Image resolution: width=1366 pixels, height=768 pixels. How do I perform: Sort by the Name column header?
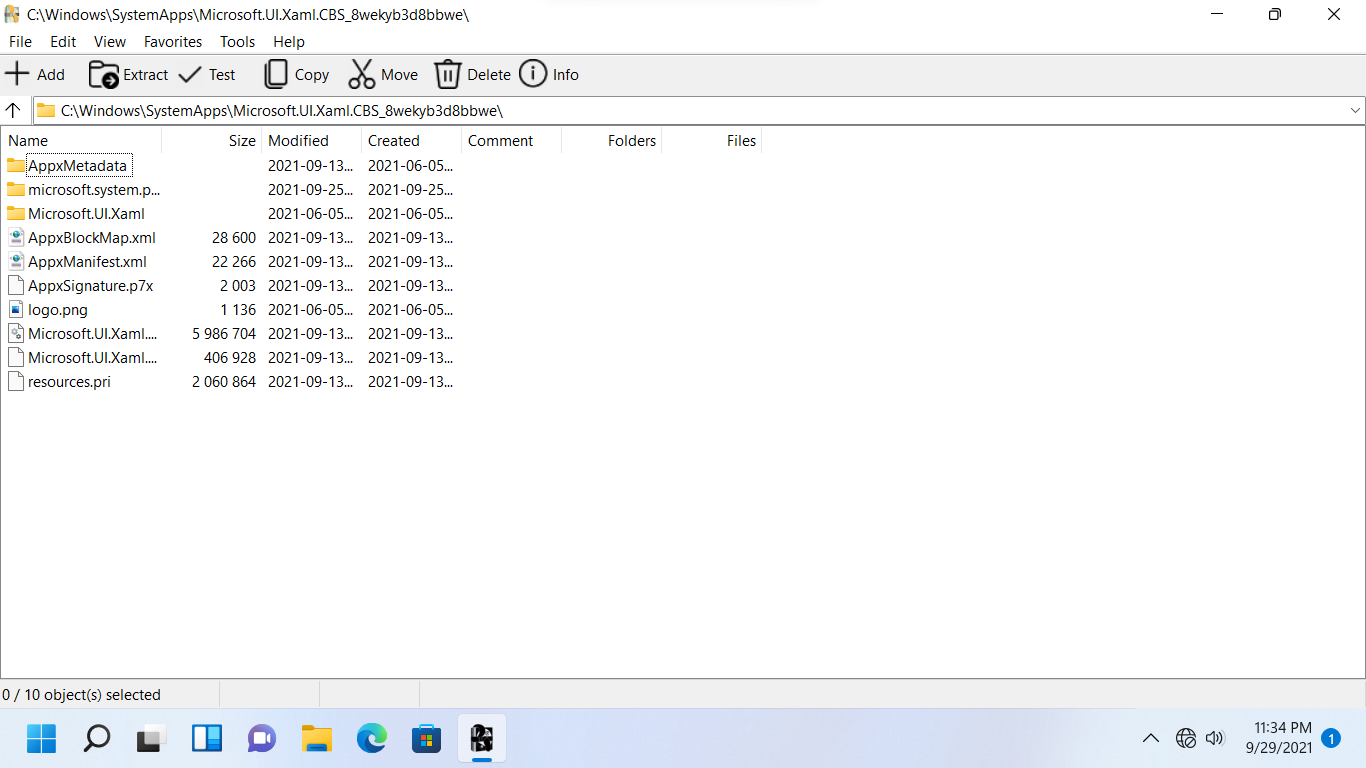81,141
